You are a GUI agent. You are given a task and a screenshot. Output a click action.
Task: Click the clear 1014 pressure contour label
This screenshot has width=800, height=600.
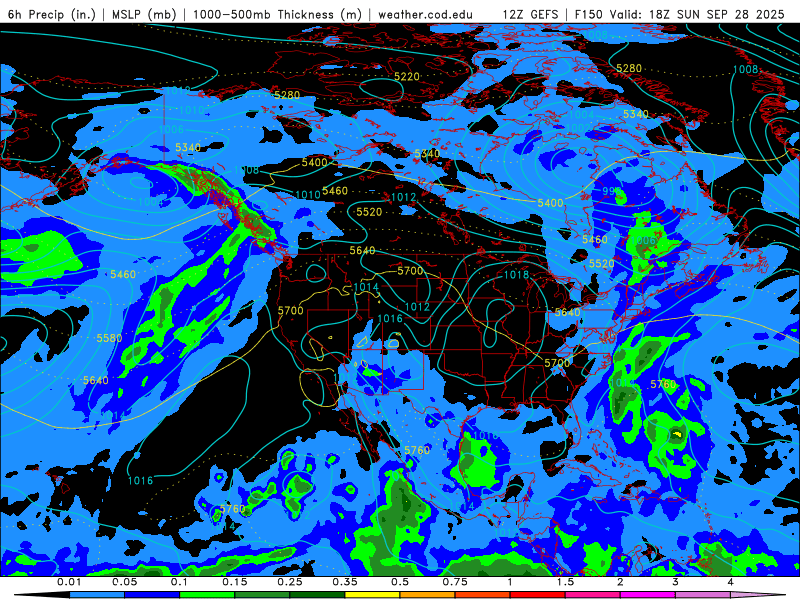pyautogui.click(x=366, y=287)
